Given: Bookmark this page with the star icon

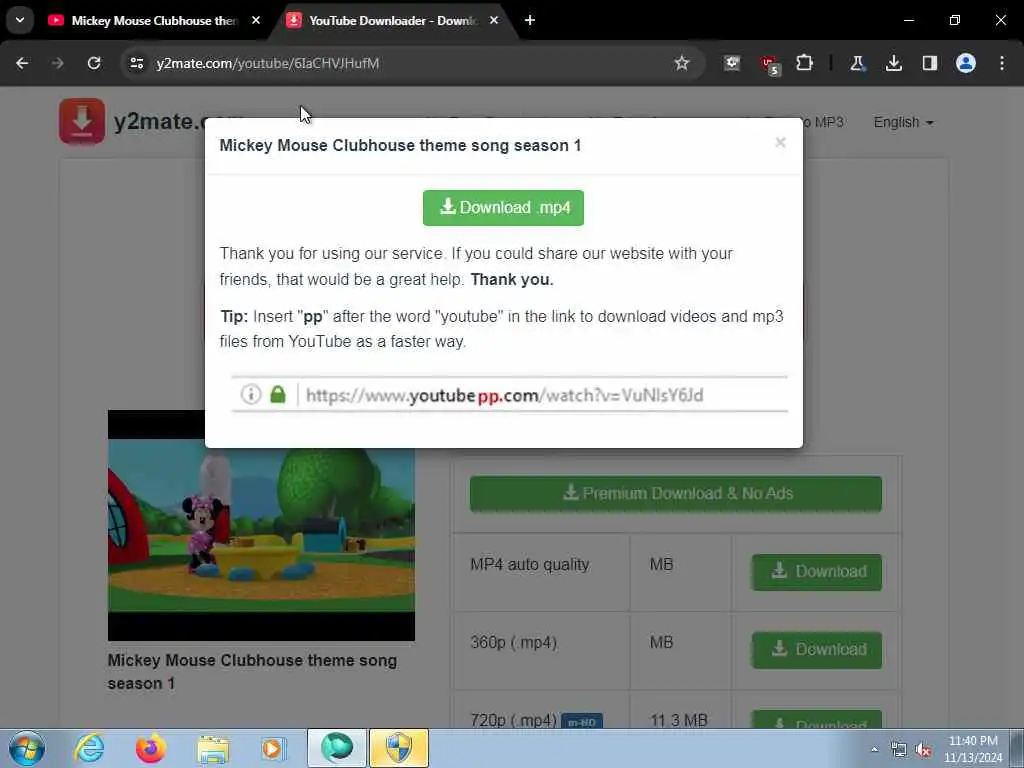Looking at the screenshot, I should (x=682, y=63).
